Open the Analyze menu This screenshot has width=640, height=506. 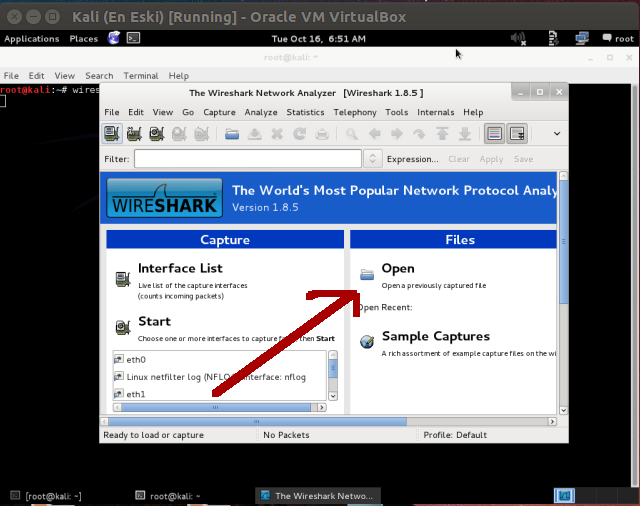coord(261,112)
